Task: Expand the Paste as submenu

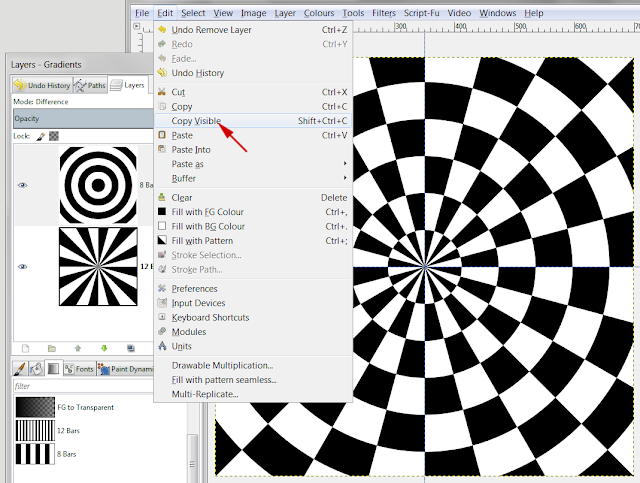Action: [253, 164]
